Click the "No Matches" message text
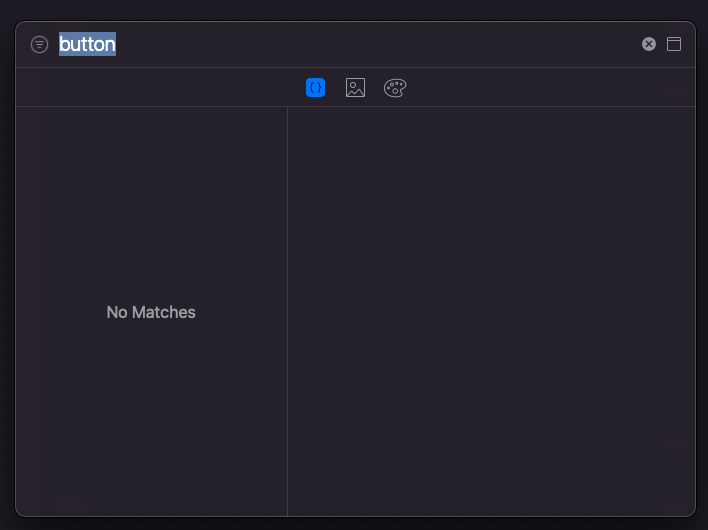 [x=151, y=312]
